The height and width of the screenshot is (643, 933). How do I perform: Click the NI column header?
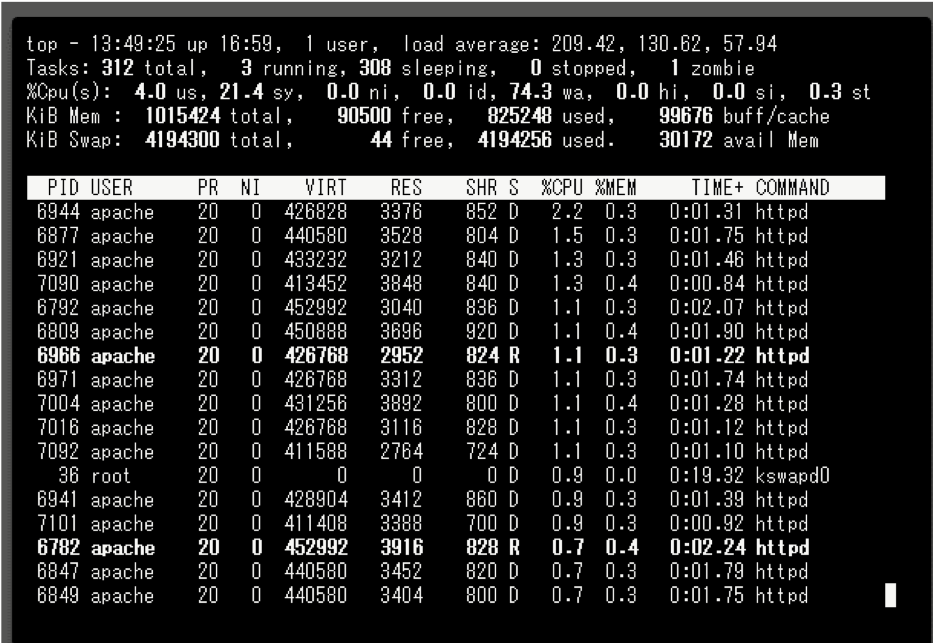coord(251,188)
